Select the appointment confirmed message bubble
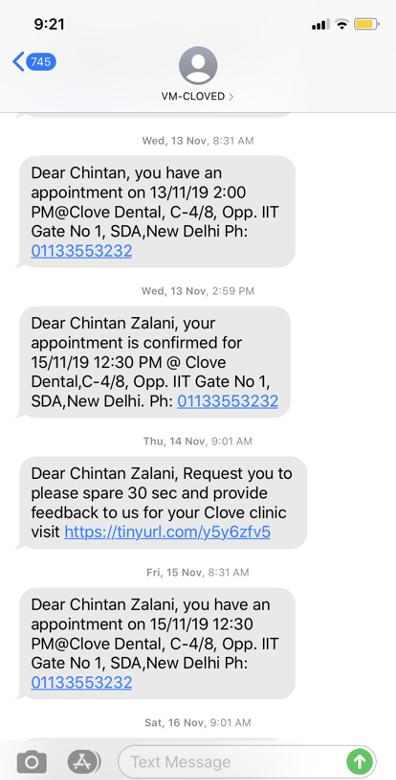The image size is (396, 780). click(153, 362)
